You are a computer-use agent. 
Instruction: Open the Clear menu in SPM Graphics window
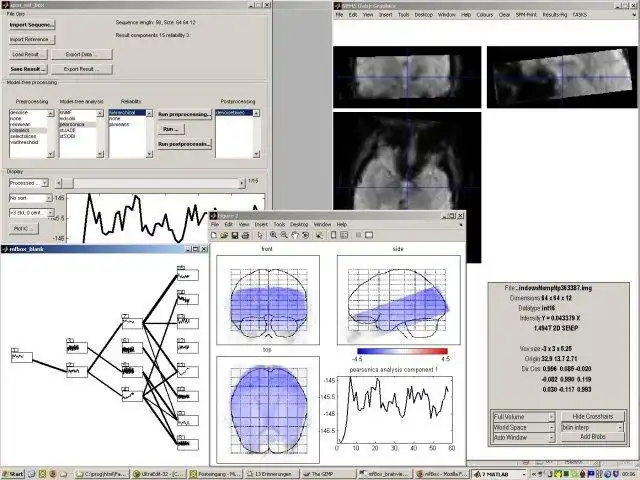point(504,15)
